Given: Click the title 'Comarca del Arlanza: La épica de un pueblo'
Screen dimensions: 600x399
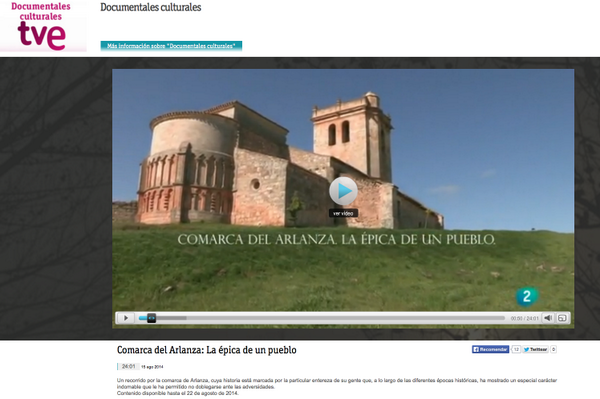Looking at the screenshot, I should 207,350.
